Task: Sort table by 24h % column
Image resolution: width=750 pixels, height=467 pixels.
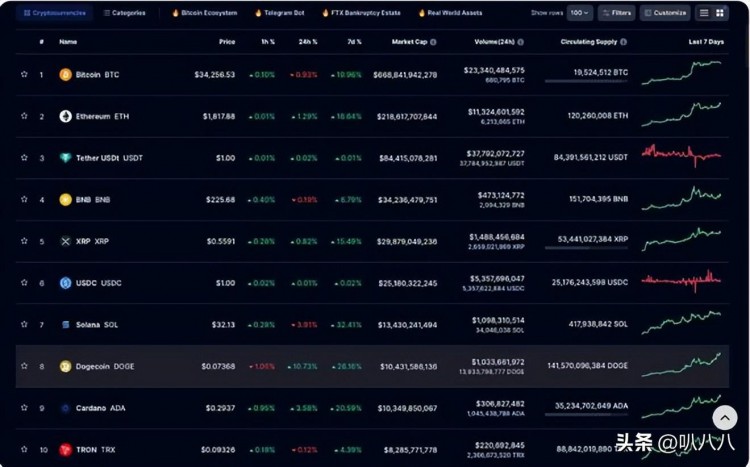Action: point(308,42)
